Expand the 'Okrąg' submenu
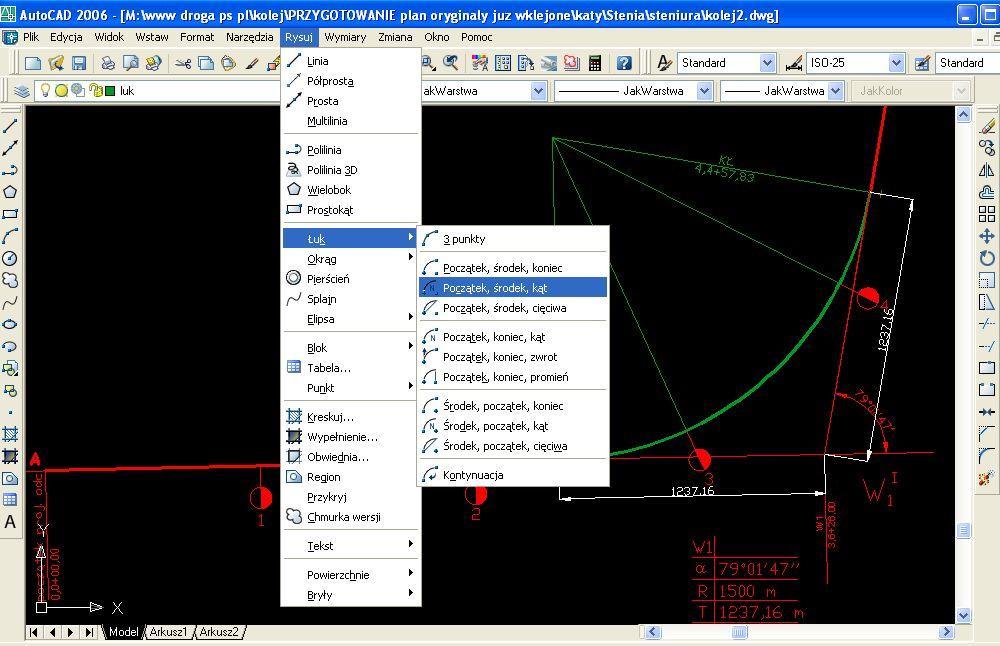This screenshot has height=646, width=1000. [x=350, y=259]
